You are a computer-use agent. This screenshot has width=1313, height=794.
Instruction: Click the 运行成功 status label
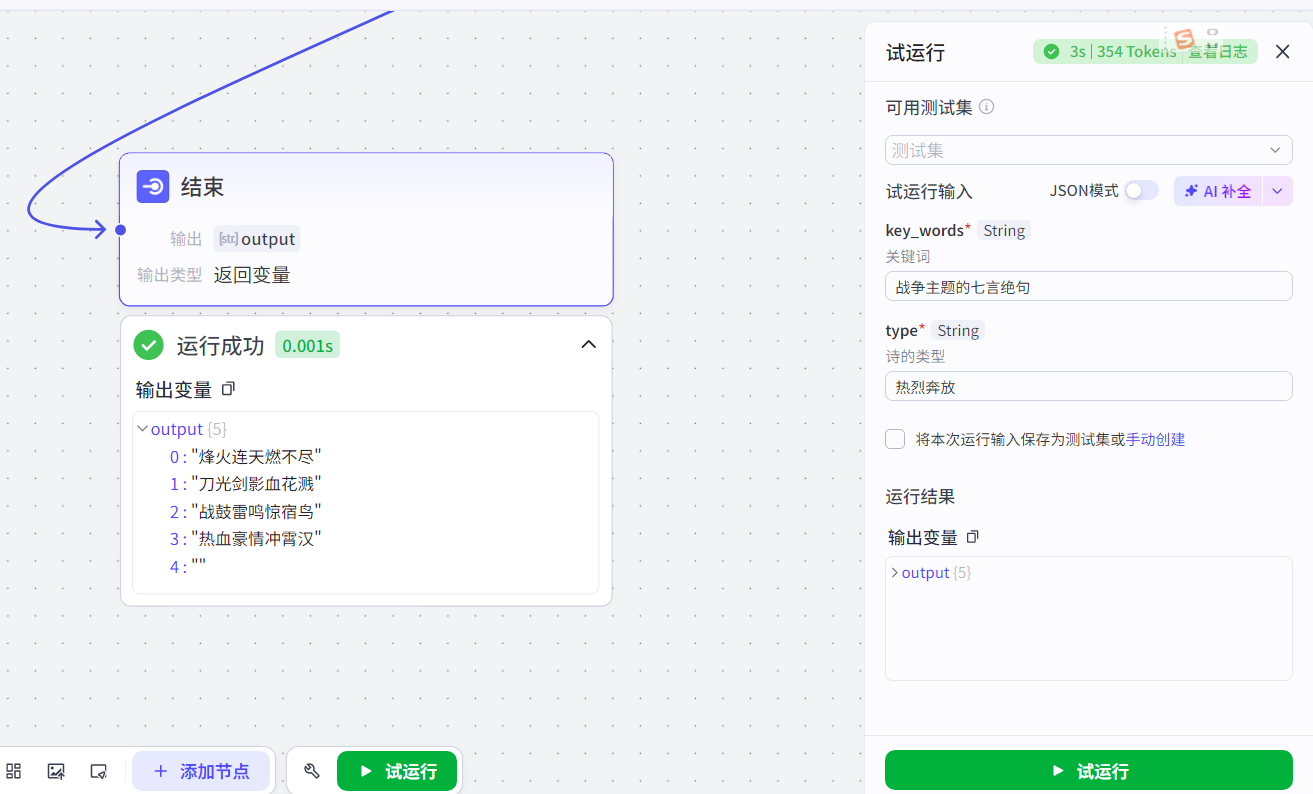tap(220, 346)
